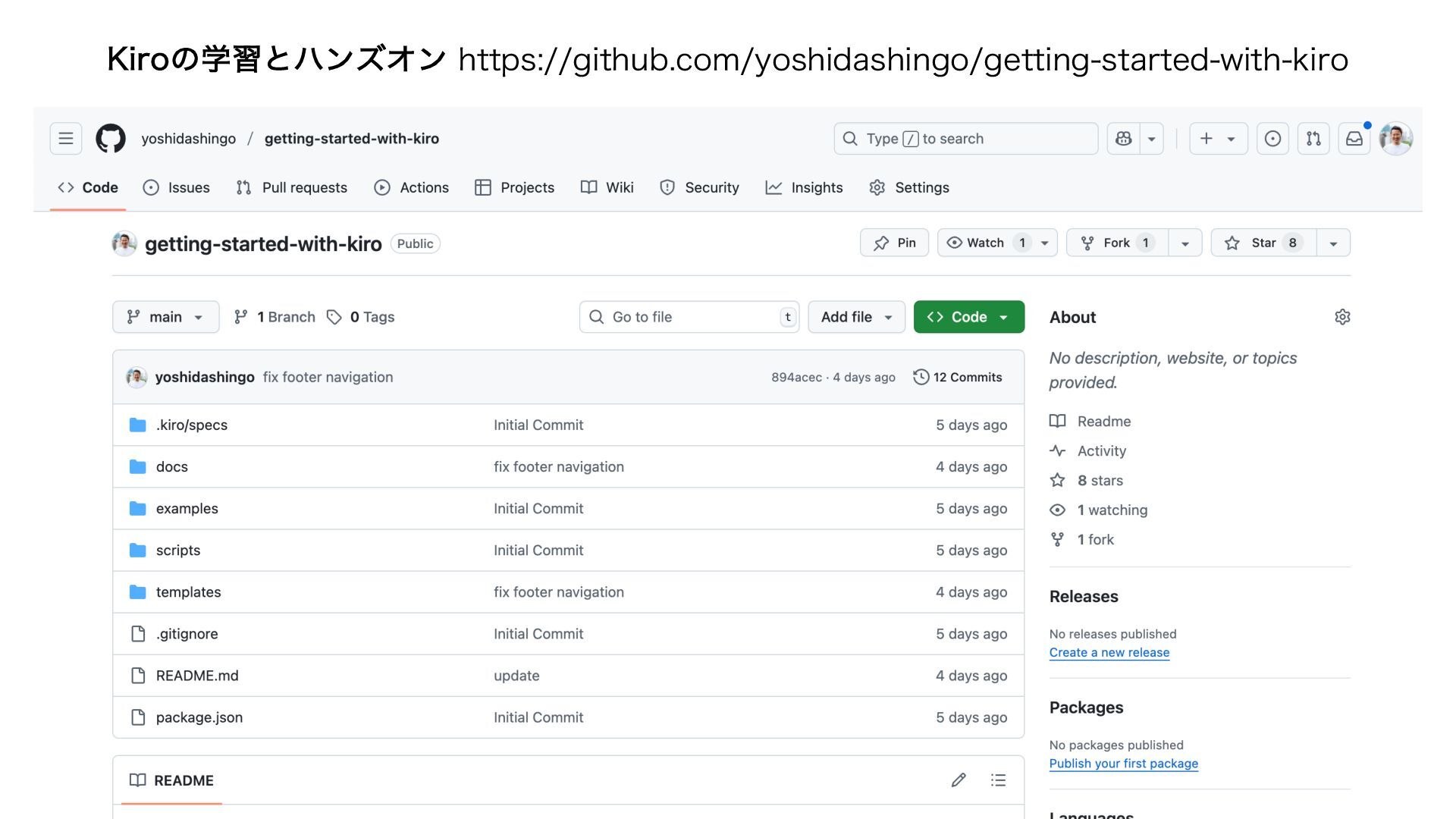Click the Packages heading
This screenshot has height=819, width=1456.
[x=1087, y=708]
